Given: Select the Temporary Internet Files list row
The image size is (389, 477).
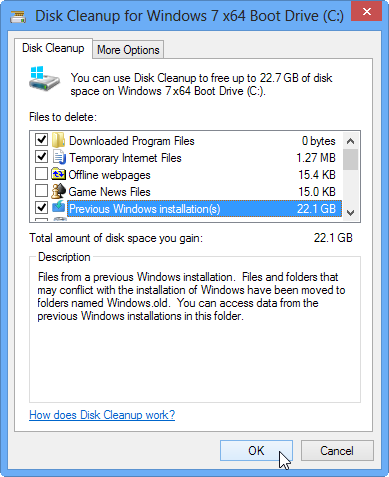Looking at the screenshot, I should 186,157.
